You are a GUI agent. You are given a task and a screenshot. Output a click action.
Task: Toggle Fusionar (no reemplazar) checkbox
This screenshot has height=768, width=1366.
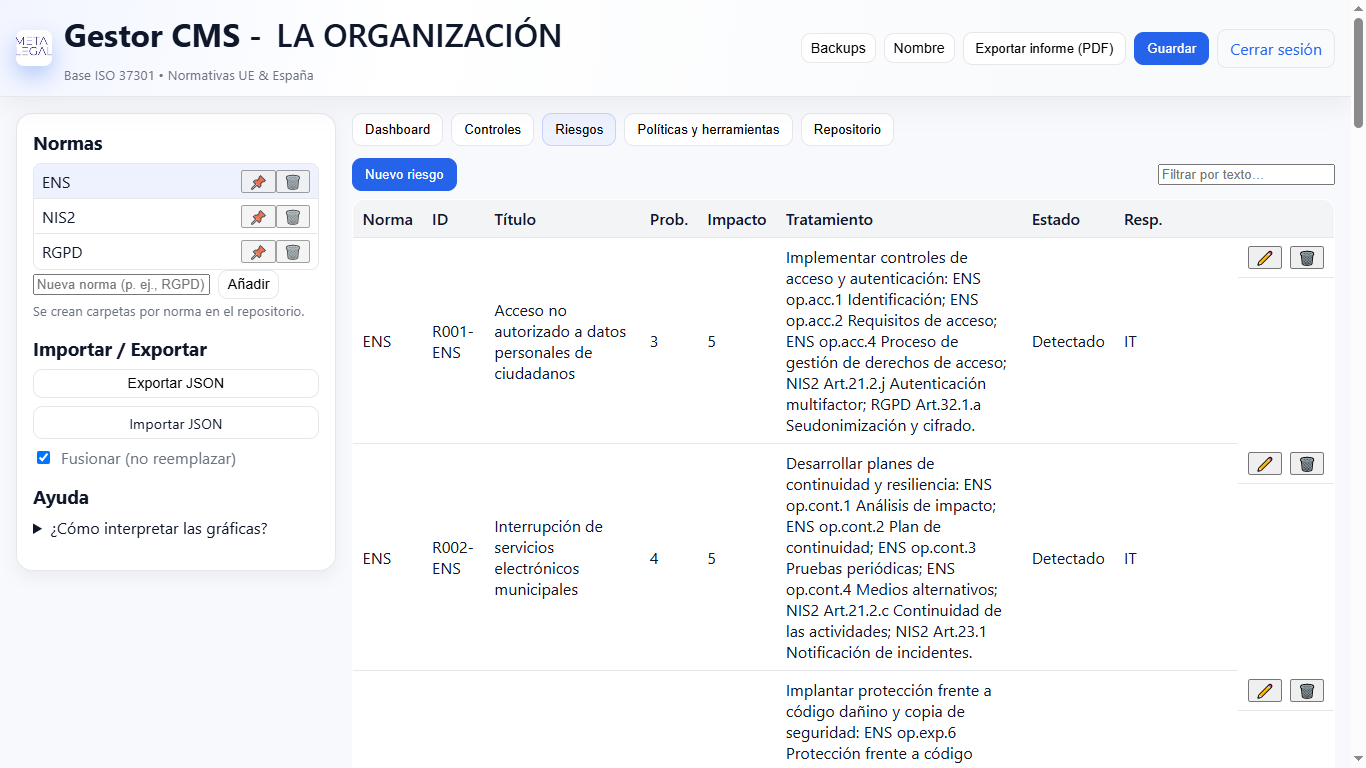[x=43, y=458]
